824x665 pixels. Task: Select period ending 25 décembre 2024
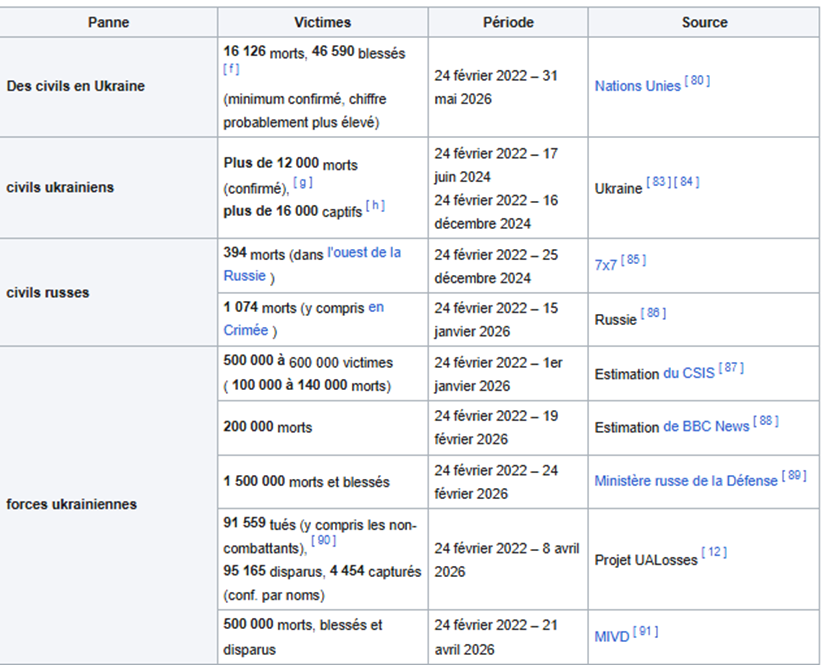pyautogui.click(x=496, y=266)
